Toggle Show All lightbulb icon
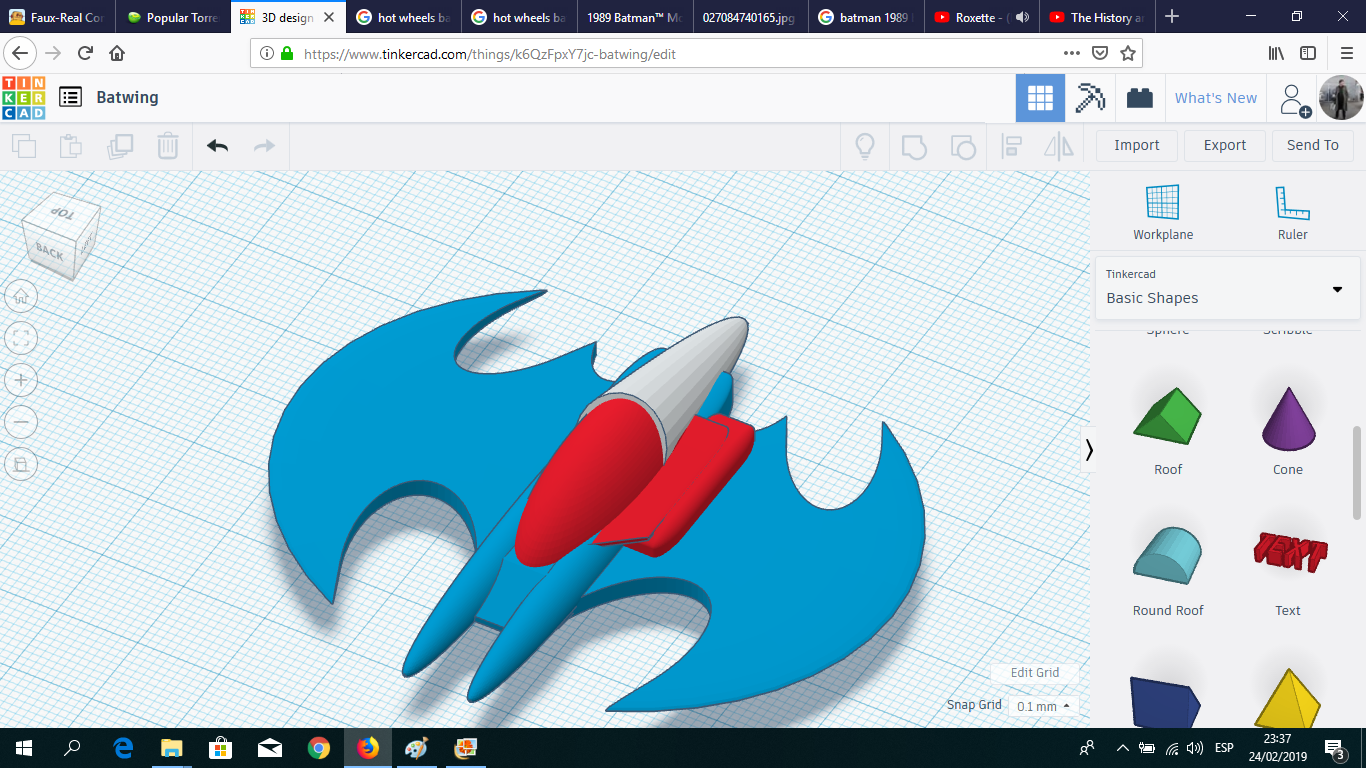1366x768 pixels. pos(865,146)
